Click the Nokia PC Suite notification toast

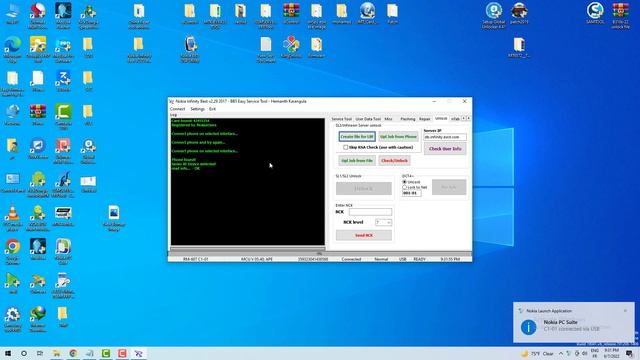click(573, 322)
